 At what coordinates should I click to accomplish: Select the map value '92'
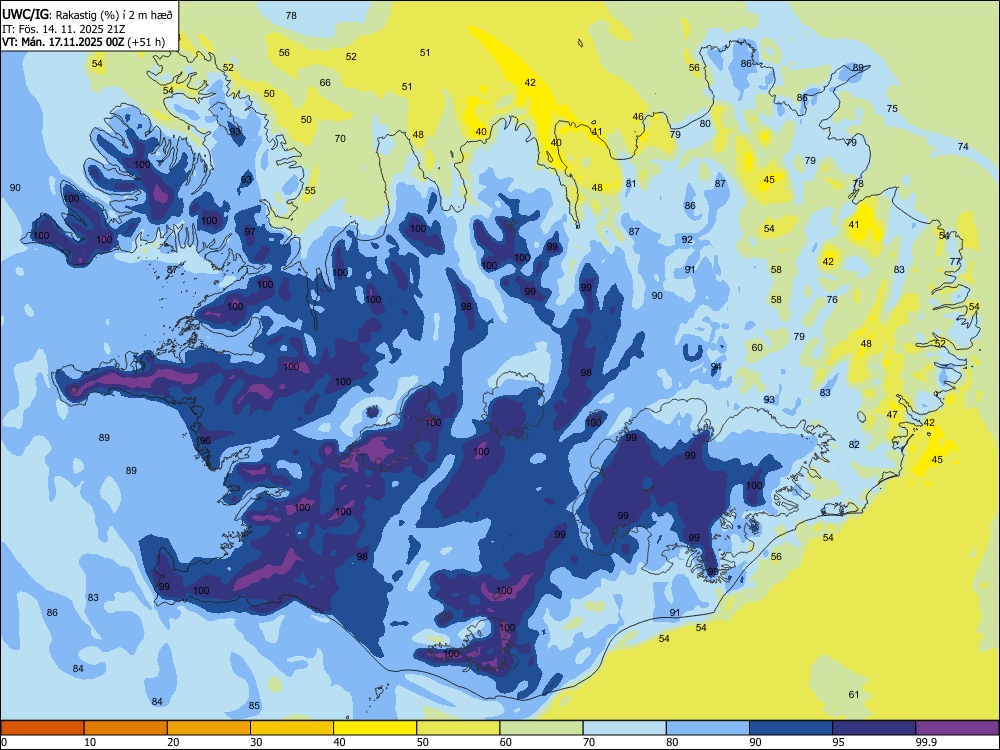pos(687,240)
